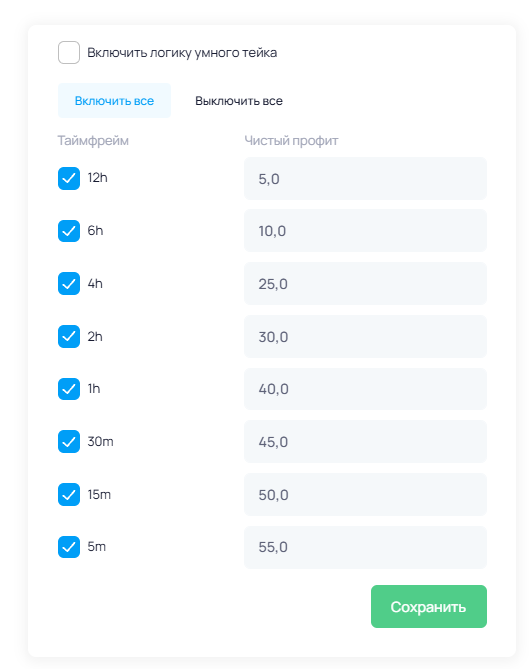
Task: Click the 15m profit field showing 50,0
Action: point(365,494)
